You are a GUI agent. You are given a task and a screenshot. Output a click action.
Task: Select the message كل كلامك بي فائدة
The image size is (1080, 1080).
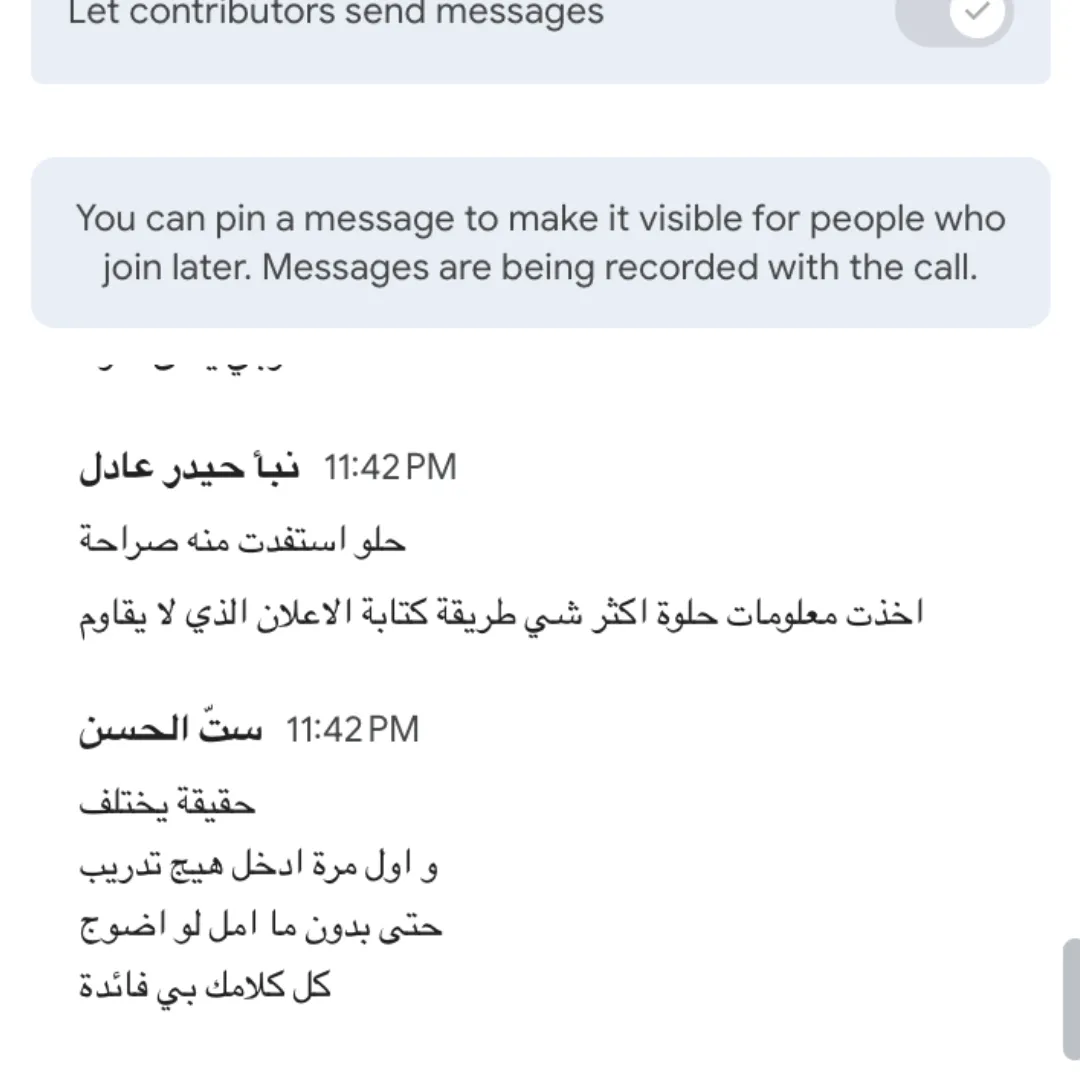tap(205, 987)
